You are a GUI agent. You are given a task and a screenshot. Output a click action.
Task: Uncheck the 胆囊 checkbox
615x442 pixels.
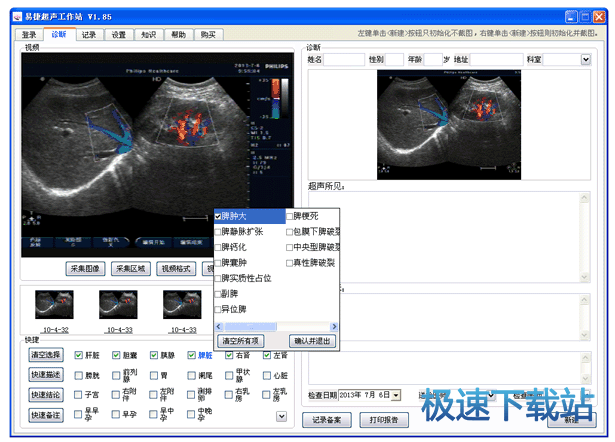click(x=116, y=355)
